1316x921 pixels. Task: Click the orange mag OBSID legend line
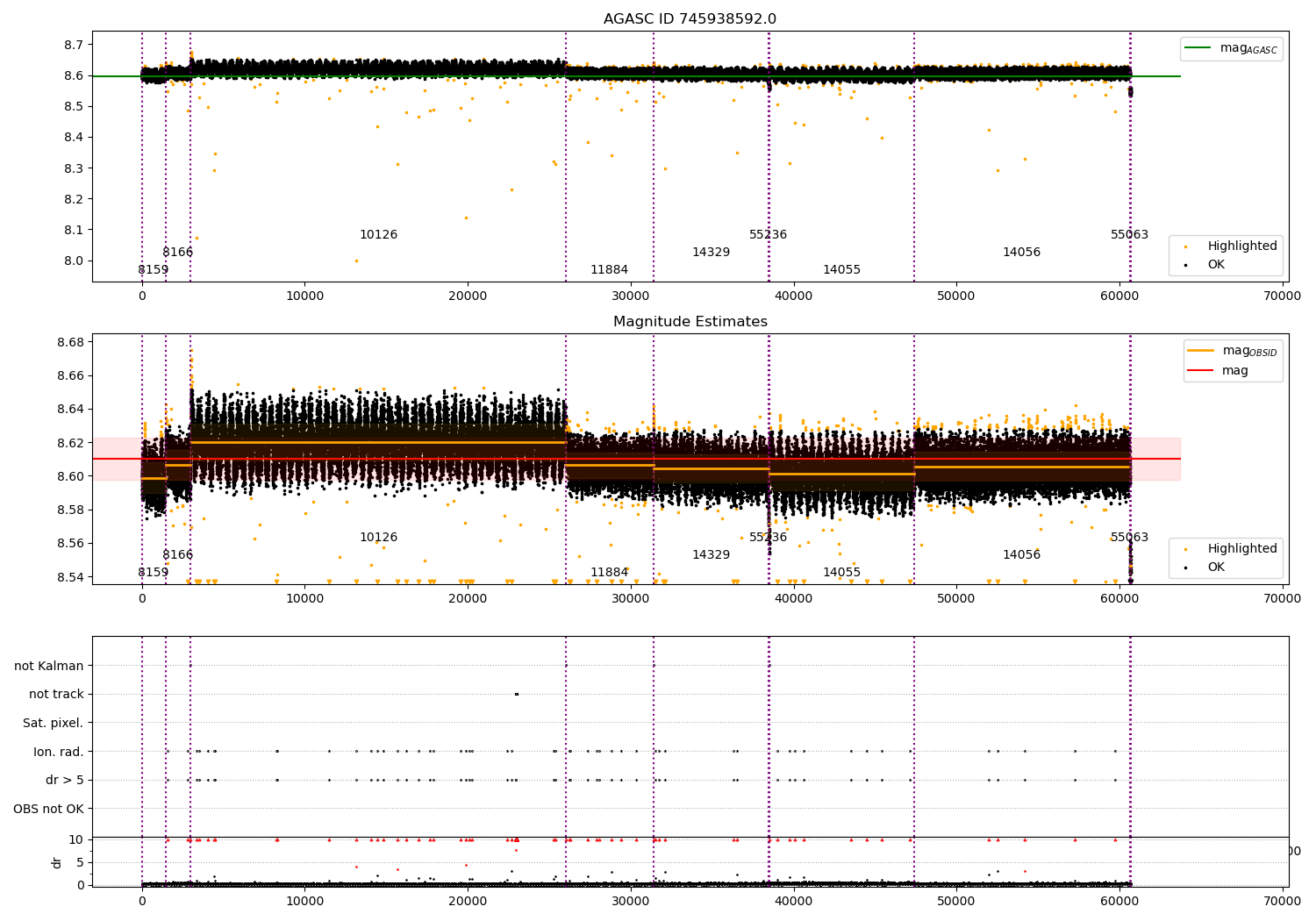1201,351
